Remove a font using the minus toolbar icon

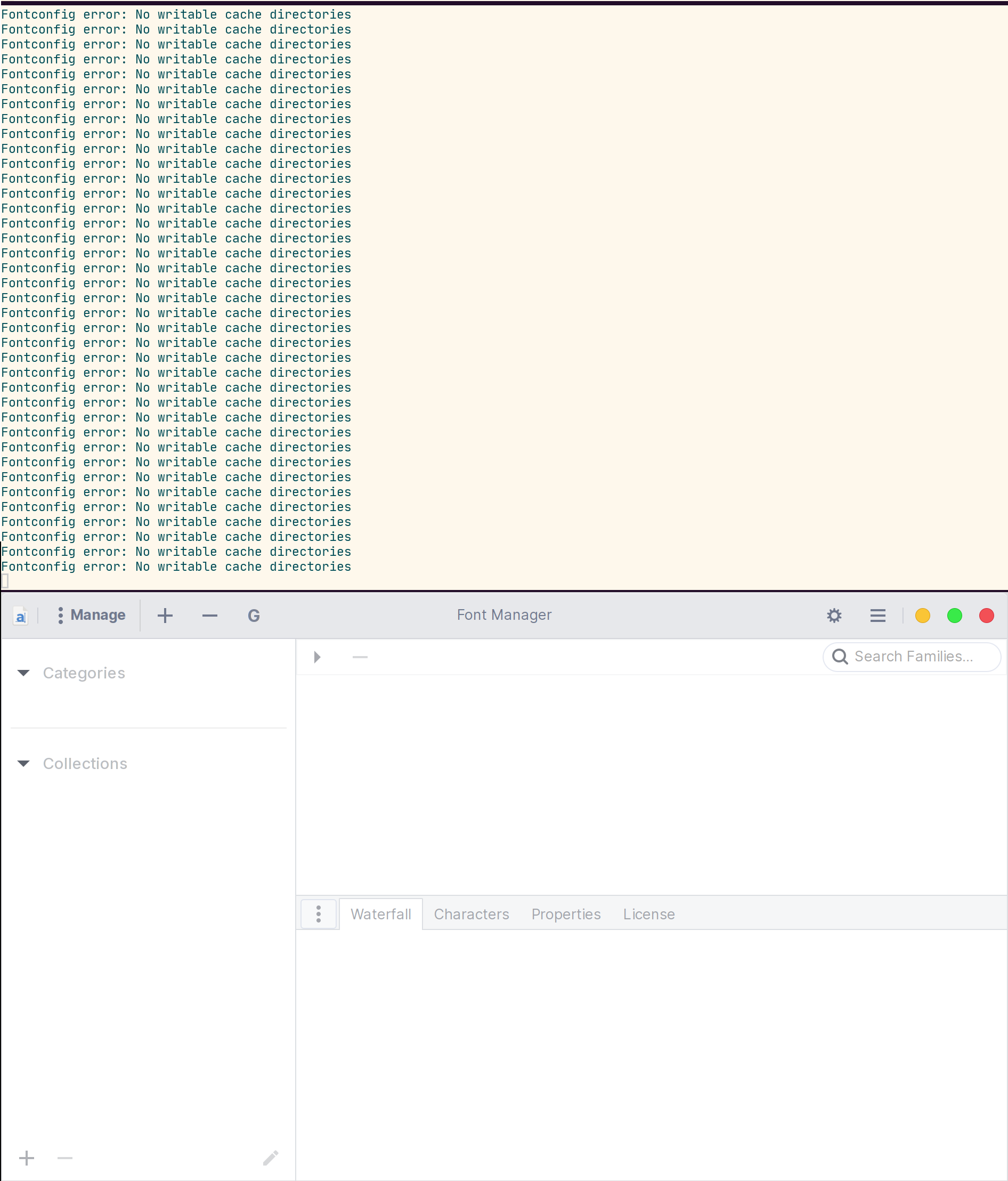209,616
